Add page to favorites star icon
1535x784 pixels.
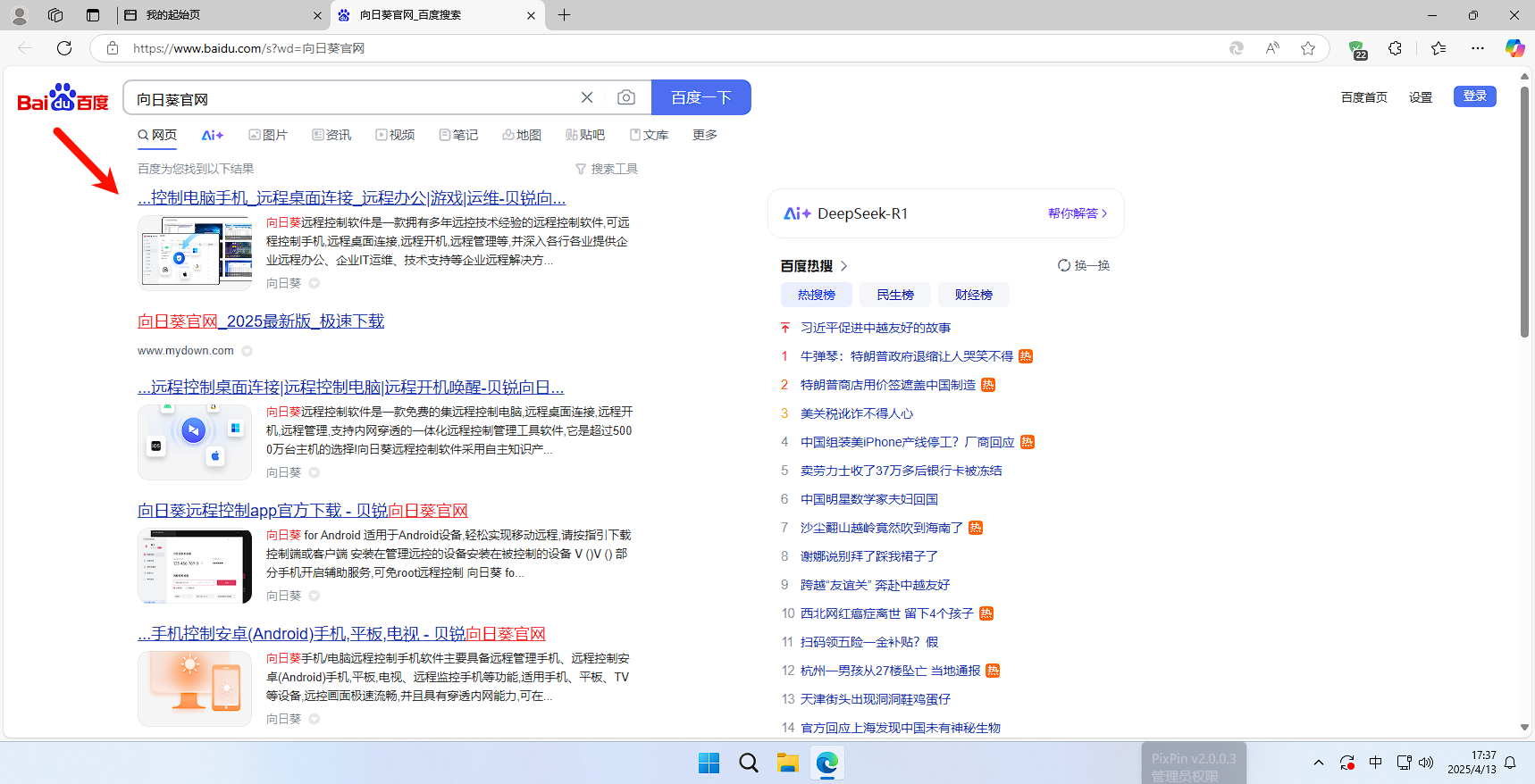(1308, 48)
